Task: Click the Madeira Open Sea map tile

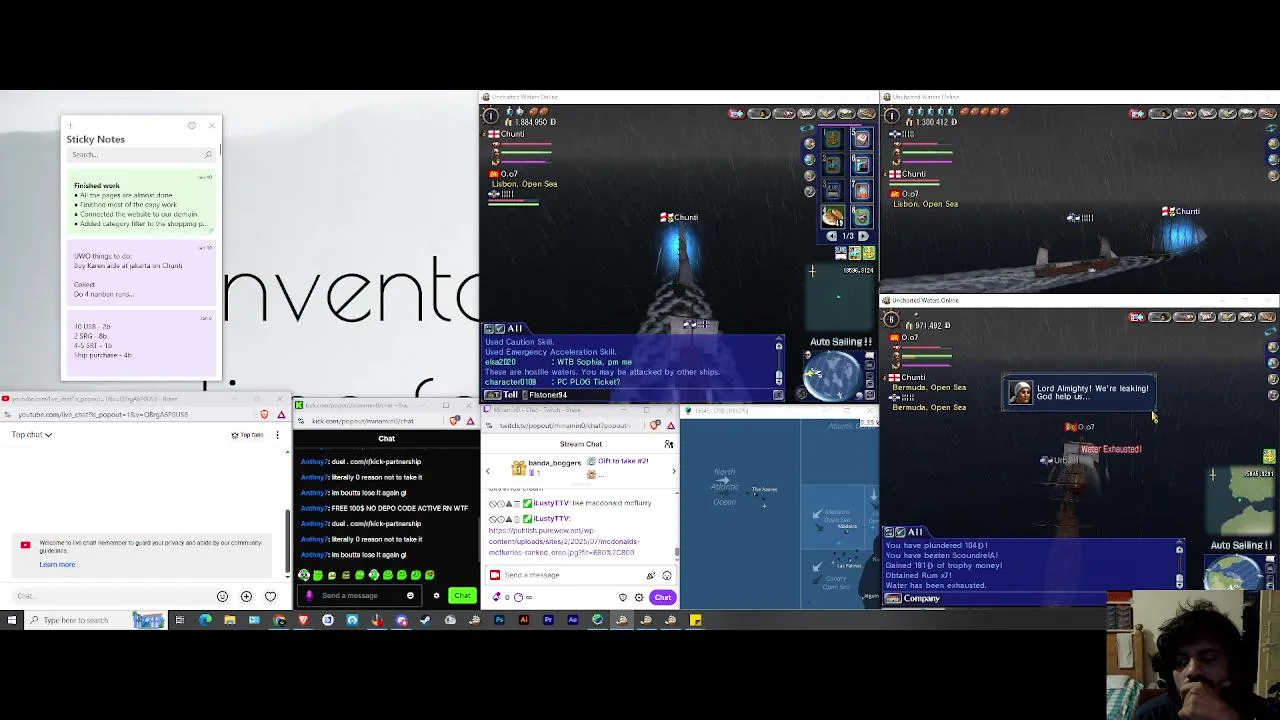Action: click(x=834, y=518)
